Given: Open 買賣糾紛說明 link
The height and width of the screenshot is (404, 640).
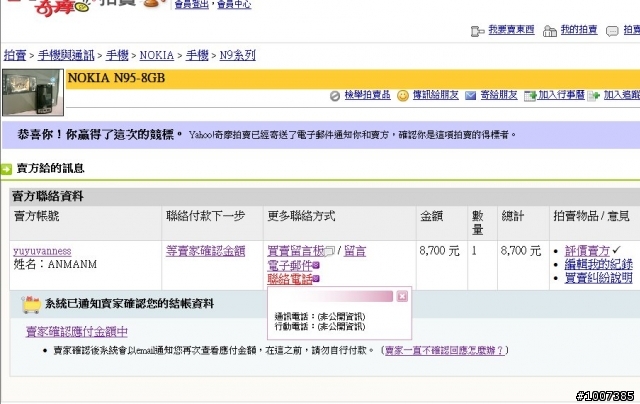Looking at the screenshot, I should [598, 278].
